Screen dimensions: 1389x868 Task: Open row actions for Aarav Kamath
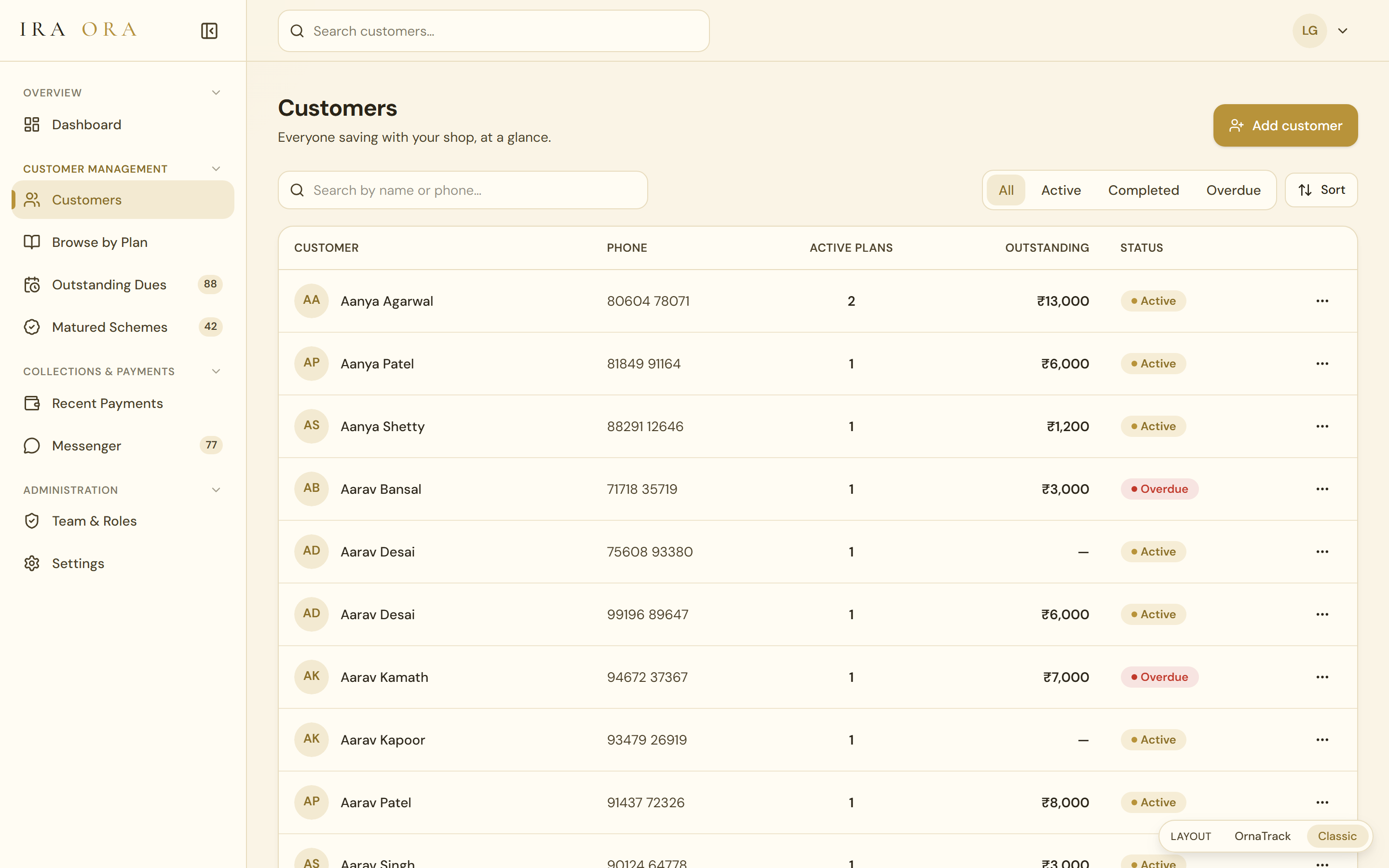tap(1322, 677)
